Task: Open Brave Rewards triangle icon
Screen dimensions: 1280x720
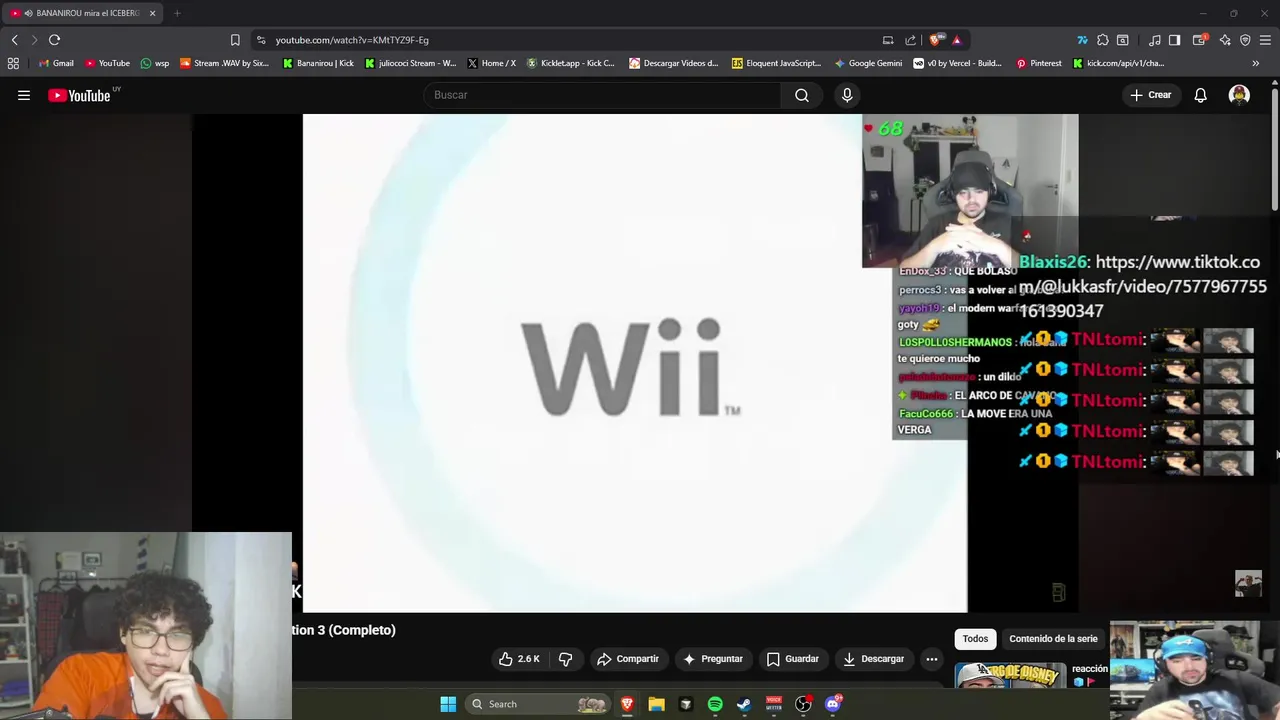Action: 957,40
